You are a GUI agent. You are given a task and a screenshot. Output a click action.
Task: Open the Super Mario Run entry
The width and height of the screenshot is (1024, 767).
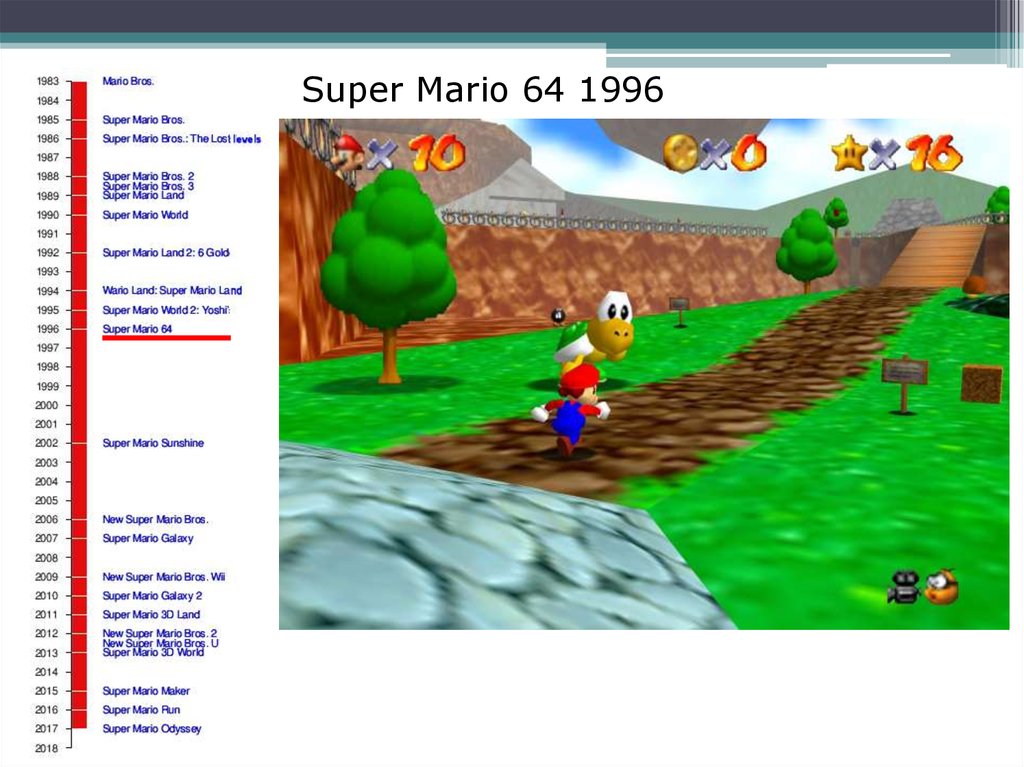point(141,710)
